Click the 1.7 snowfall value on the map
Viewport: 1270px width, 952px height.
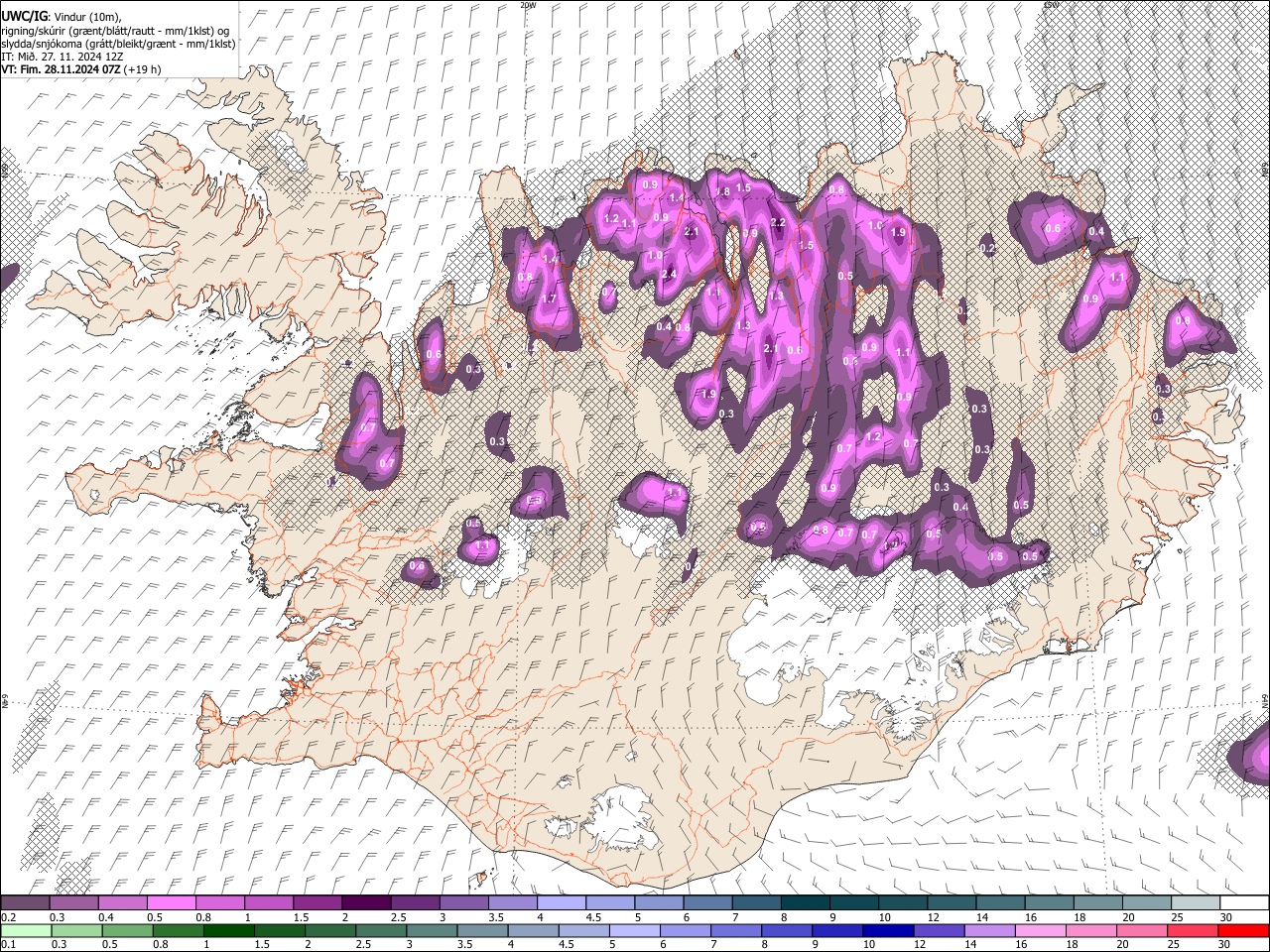point(550,298)
